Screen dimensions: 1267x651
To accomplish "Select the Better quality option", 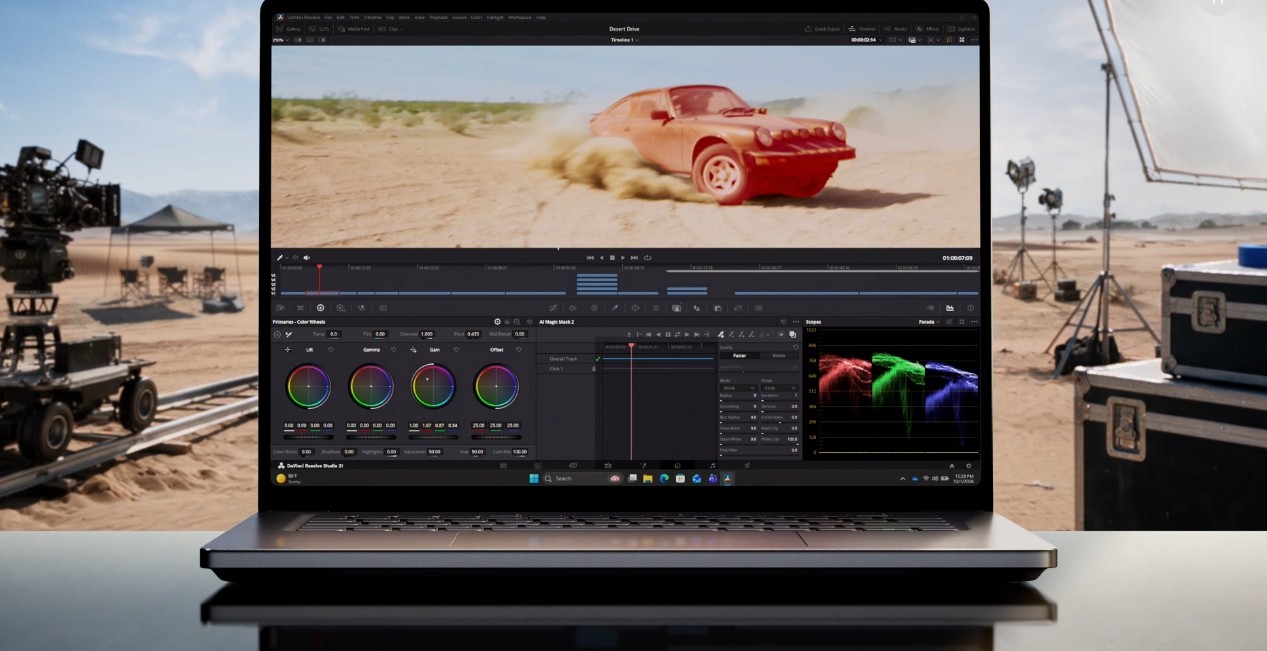I will 779,355.
